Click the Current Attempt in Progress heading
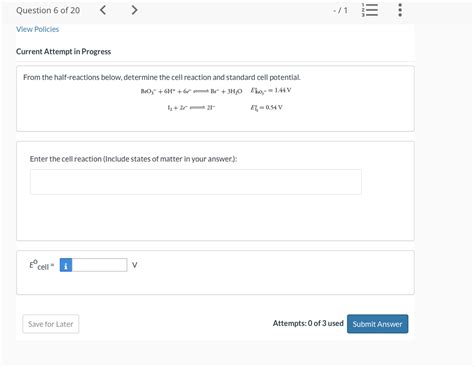The width and height of the screenshot is (474, 367). (x=63, y=52)
